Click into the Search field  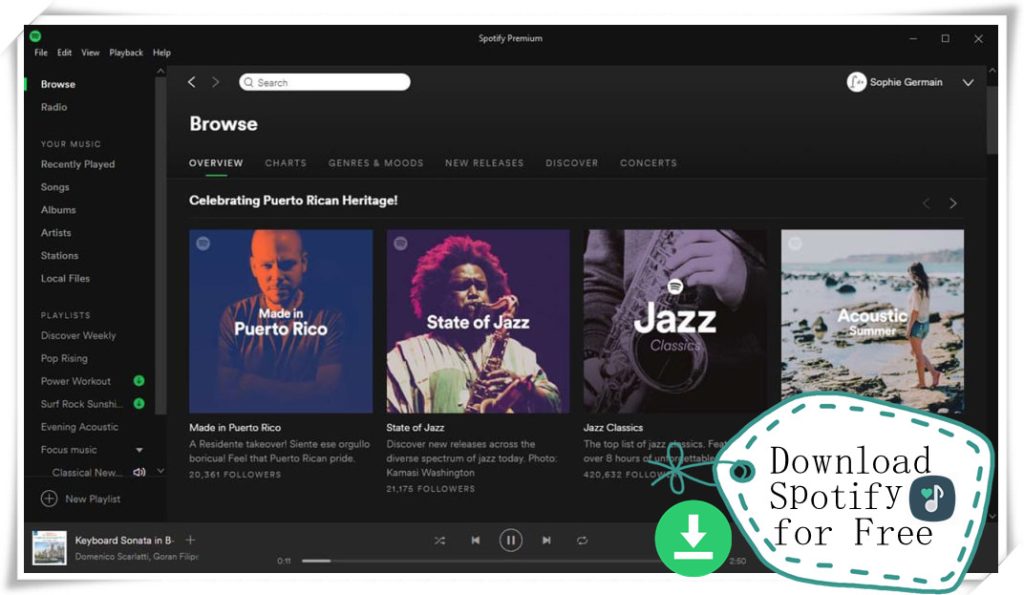point(325,82)
